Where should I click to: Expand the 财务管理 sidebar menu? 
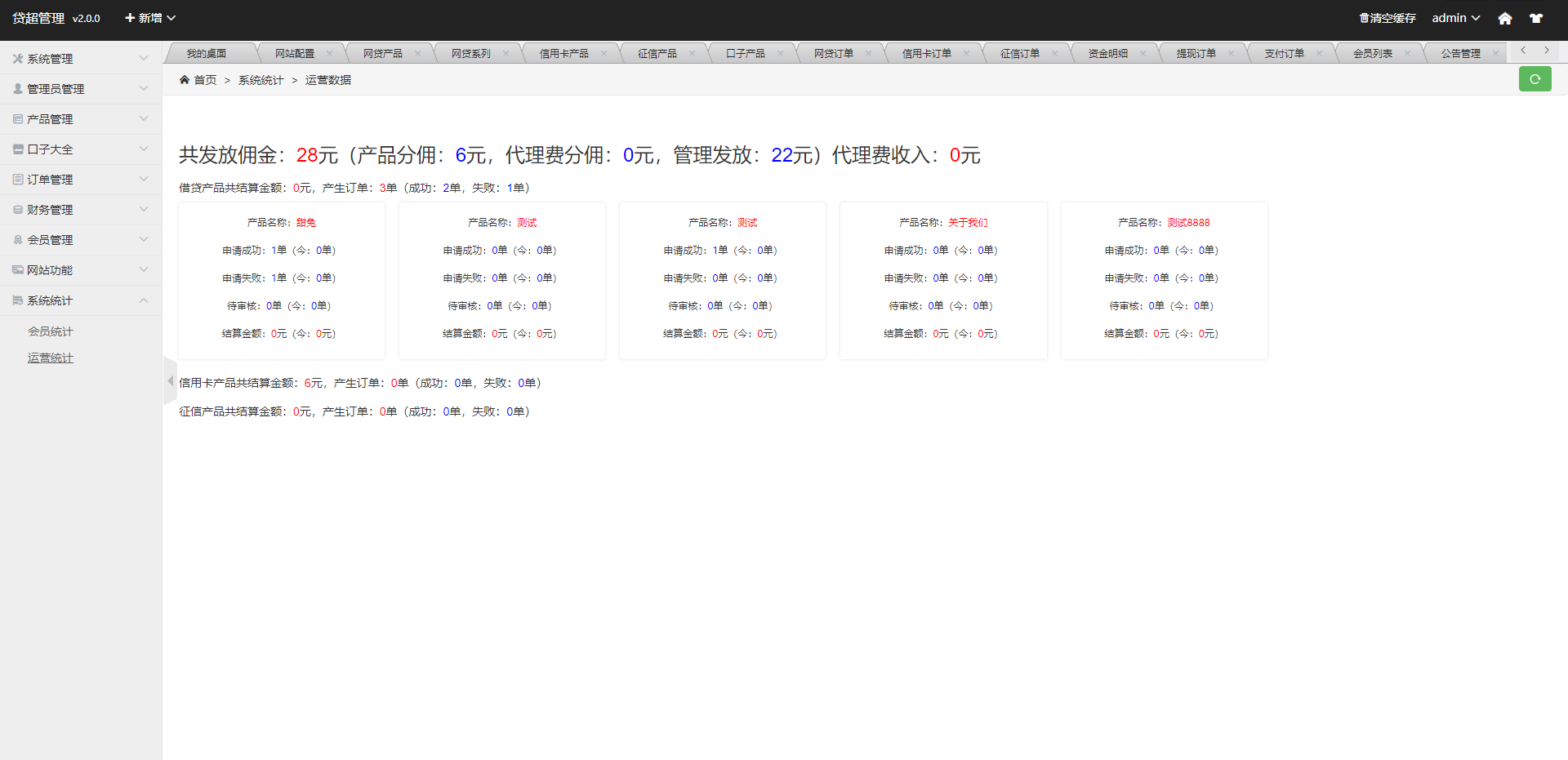80,210
